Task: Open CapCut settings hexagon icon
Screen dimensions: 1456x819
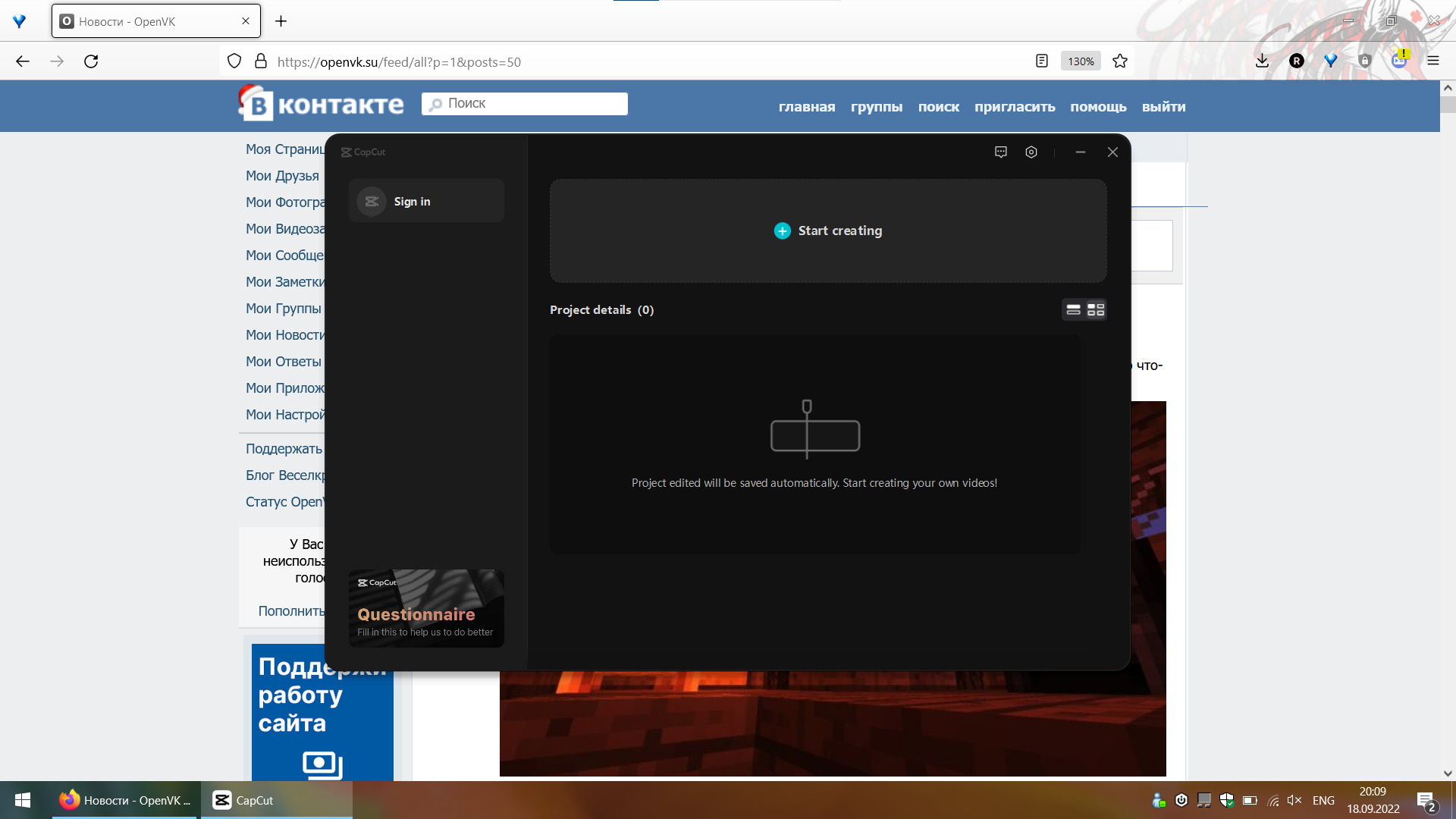Action: [x=1031, y=152]
